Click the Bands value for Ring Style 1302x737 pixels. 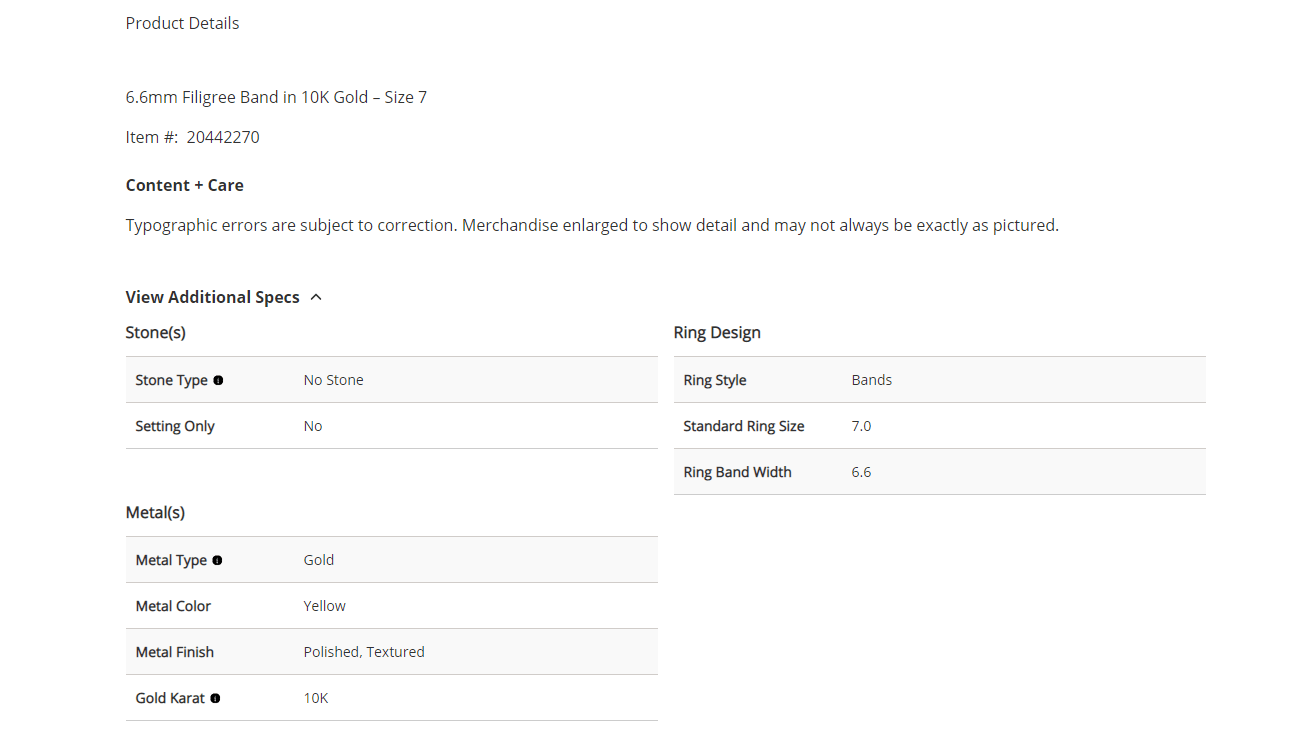pos(871,380)
